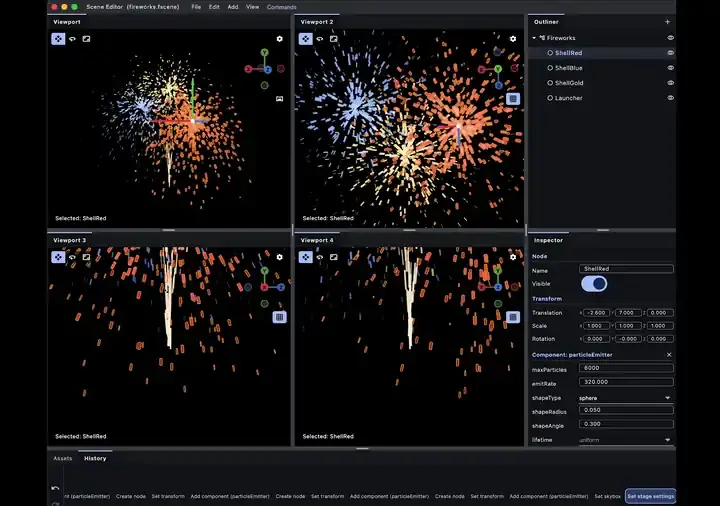The height and width of the screenshot is (506, 720).
Task: Switch to the Assets tab
Action: 62,458
